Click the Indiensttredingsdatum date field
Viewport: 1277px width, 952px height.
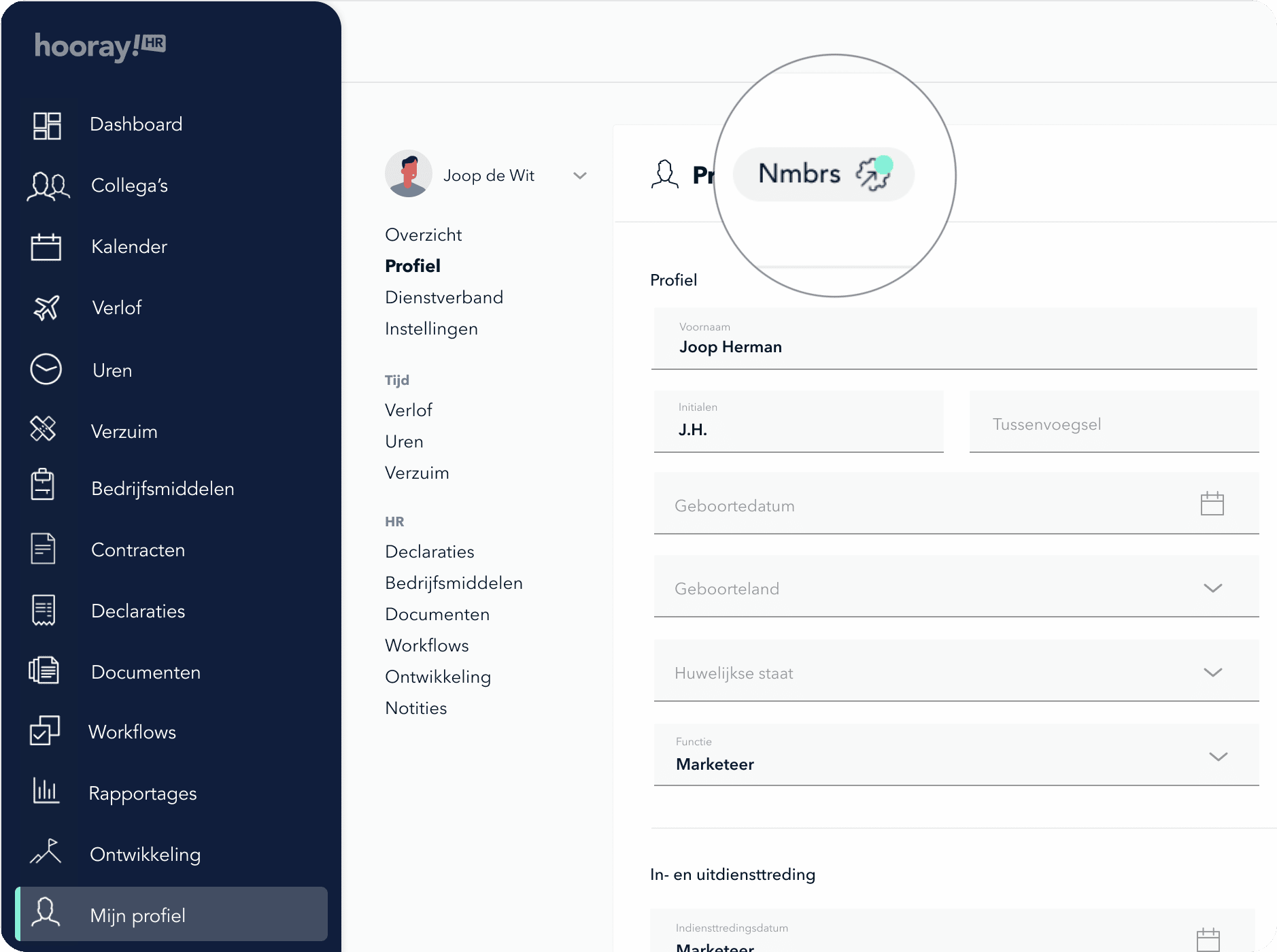tap(953, 930)
